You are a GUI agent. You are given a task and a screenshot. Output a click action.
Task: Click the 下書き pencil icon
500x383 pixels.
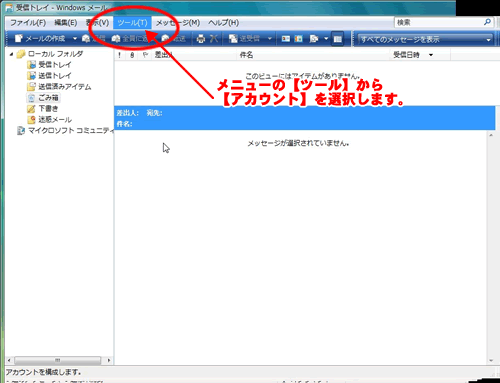coord(31,109)
